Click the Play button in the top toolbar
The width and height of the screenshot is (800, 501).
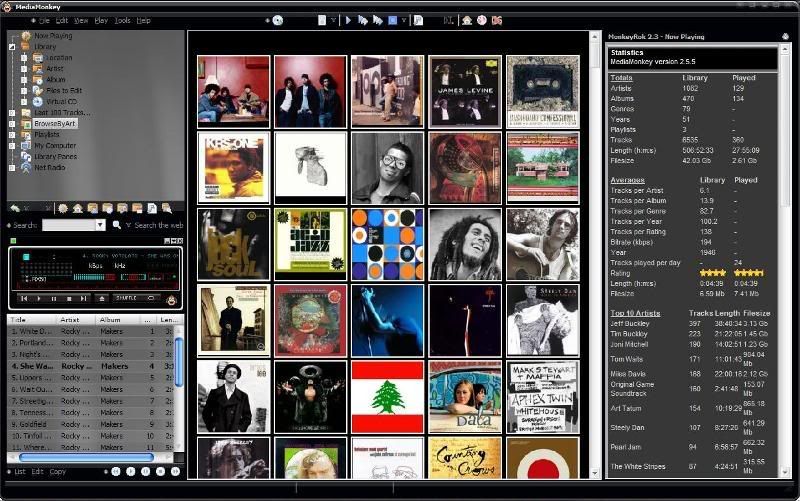point(348,20)
